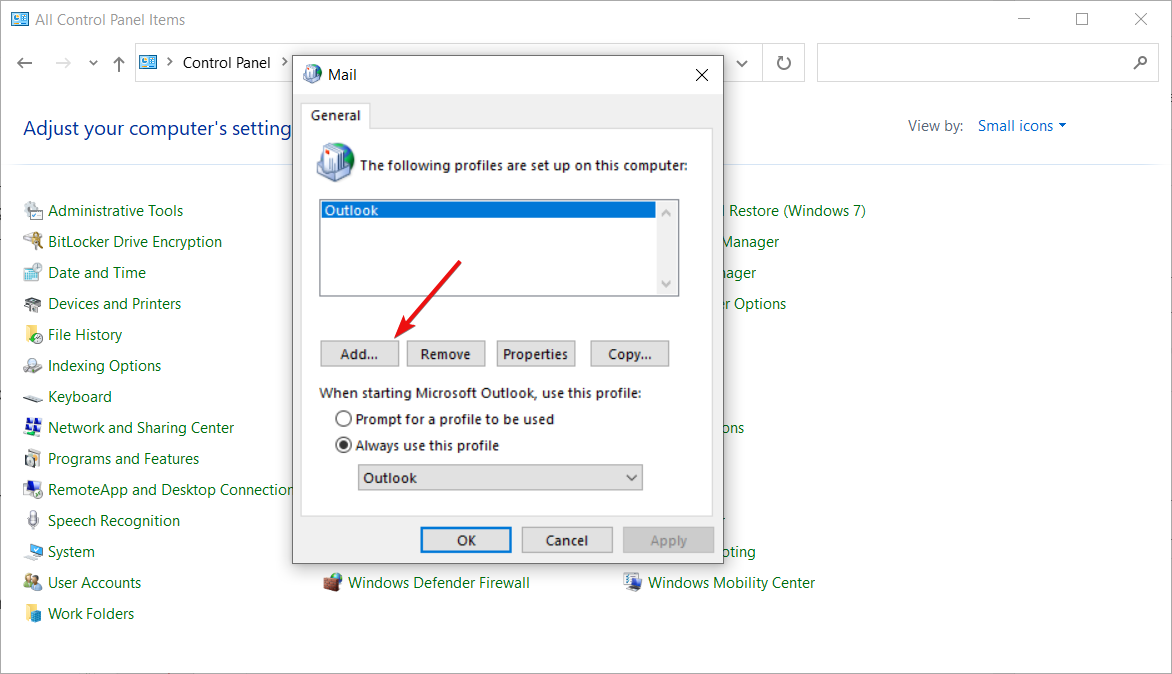Open the Date and Time icon

33,273
